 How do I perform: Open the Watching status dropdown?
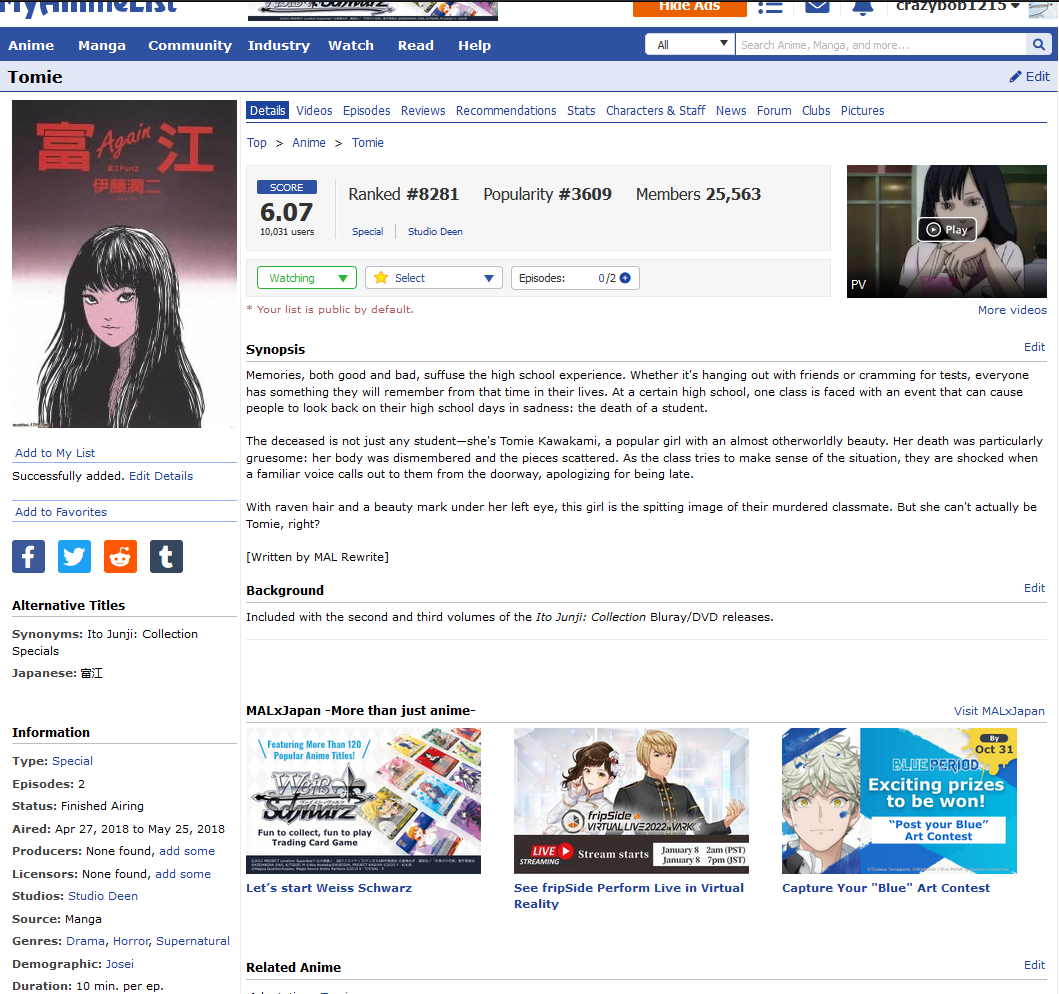pos(306,278)
